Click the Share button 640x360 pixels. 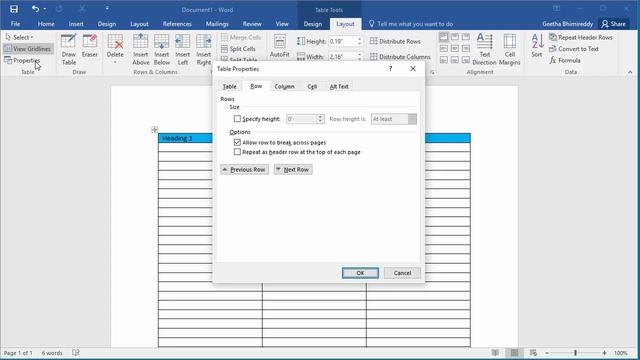(613, 24)
